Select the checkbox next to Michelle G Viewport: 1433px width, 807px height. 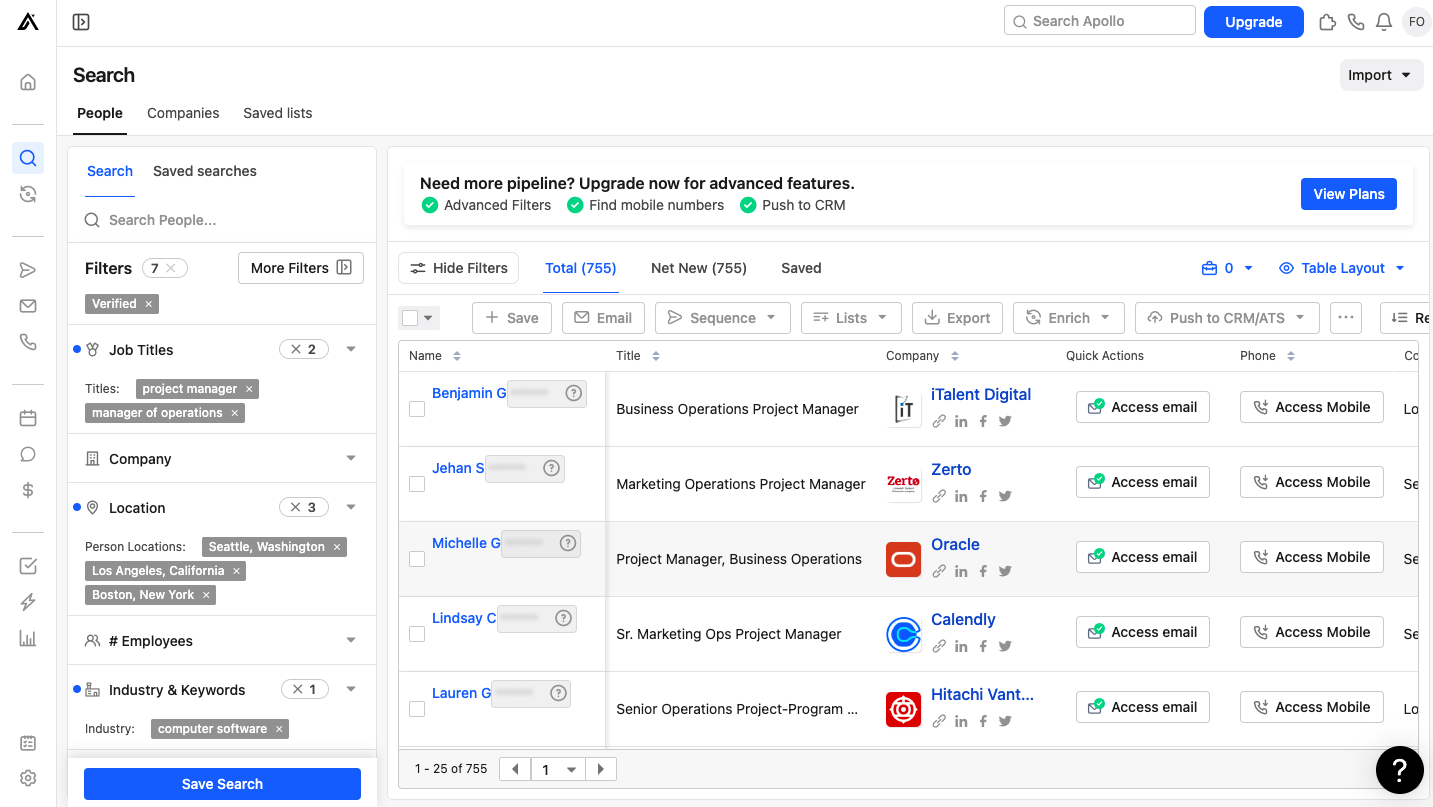[x=417, y=559]
